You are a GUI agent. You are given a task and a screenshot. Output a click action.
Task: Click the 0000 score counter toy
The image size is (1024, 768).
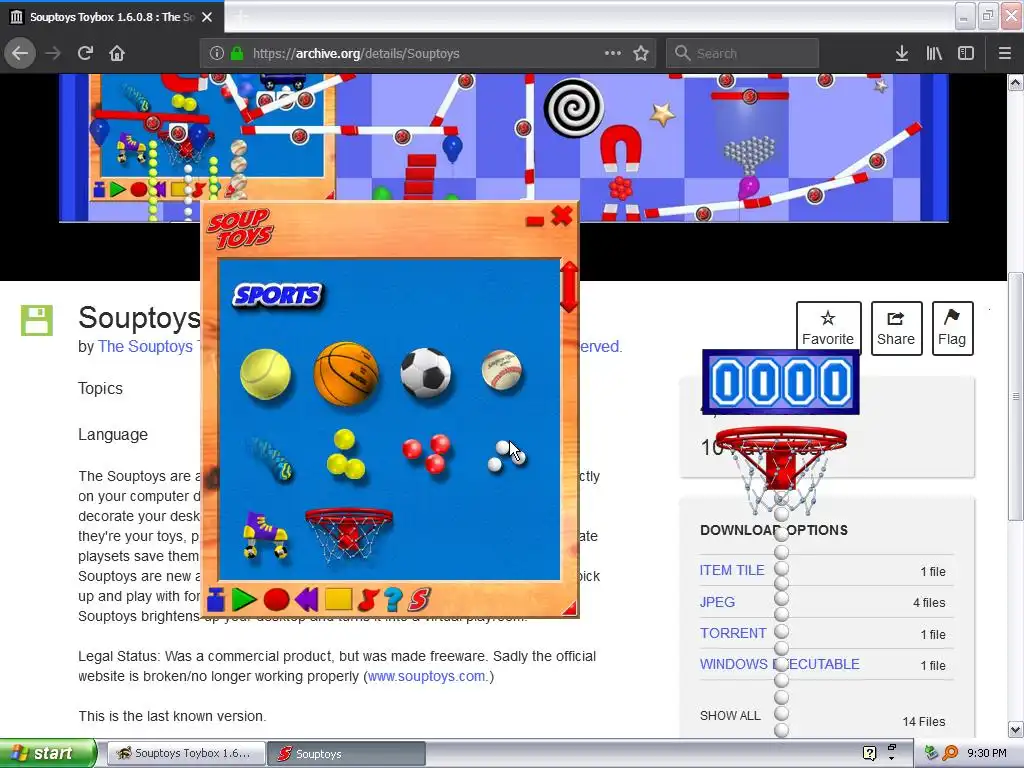tap(780, 382)
